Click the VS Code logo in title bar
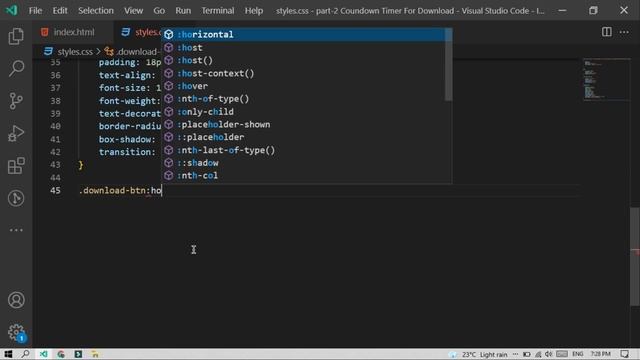Screen dimensions: 640x360 point(12,10)
